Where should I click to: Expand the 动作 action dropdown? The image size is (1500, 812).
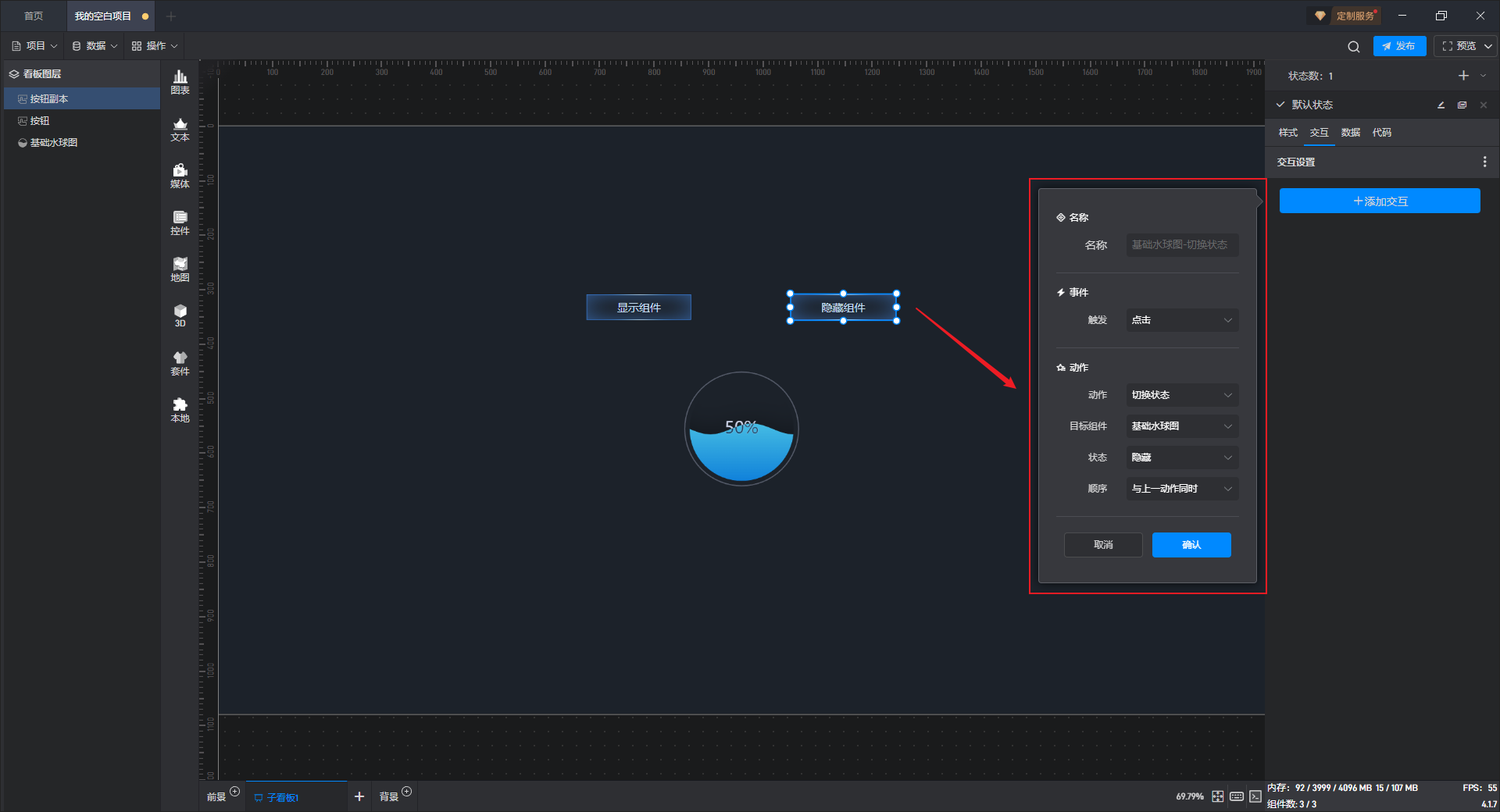coord(1181,395)
